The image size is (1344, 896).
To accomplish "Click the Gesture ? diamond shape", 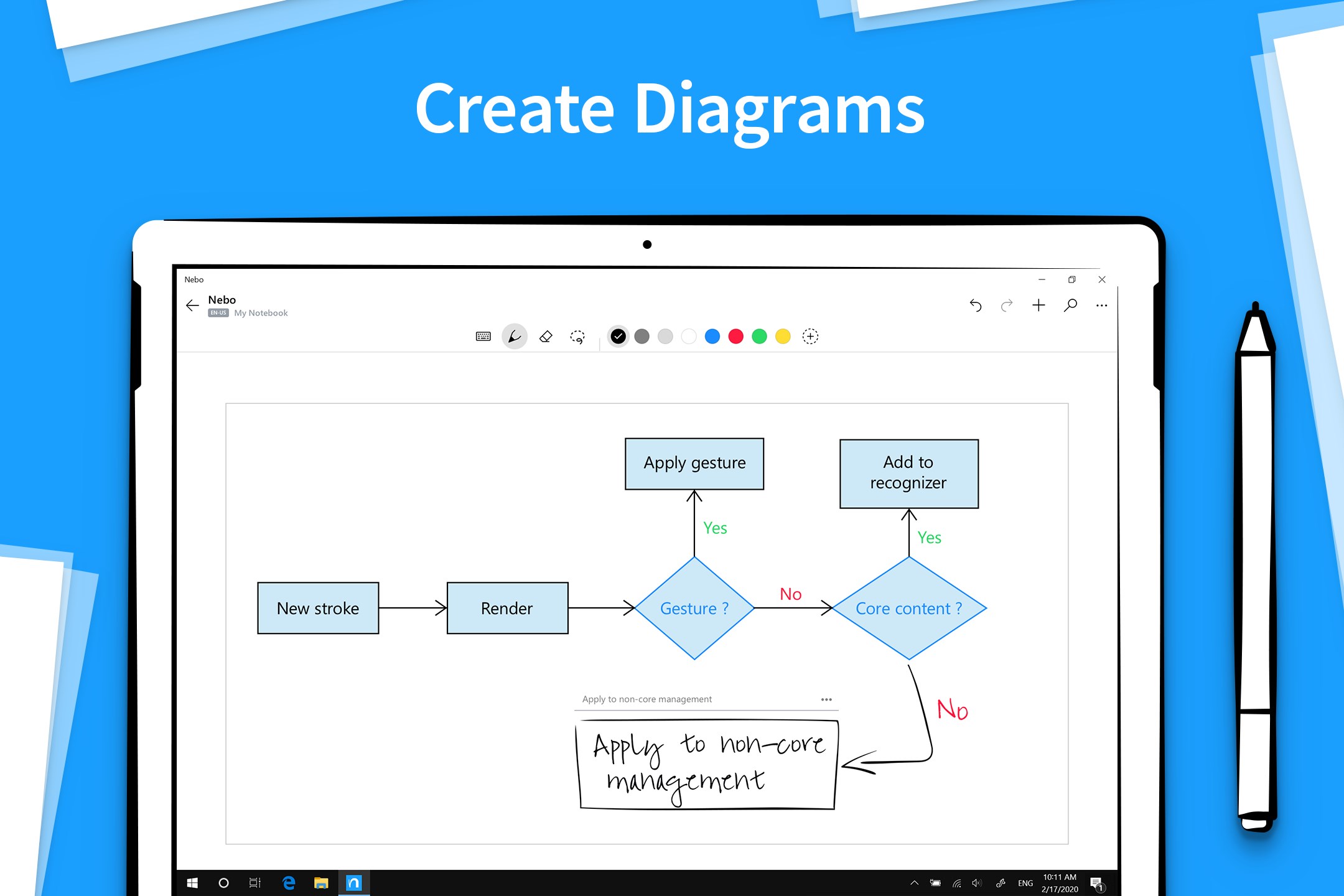I will pyautogui.click(x=694, y=608).
